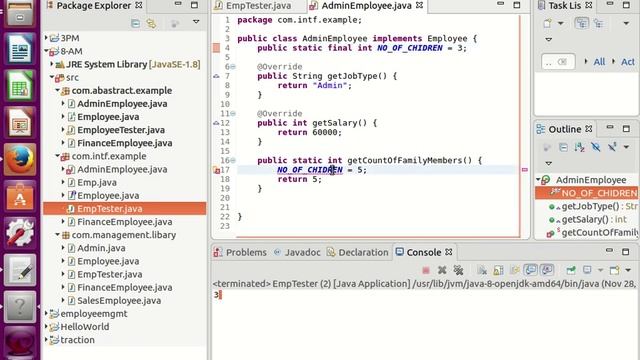The width and height of the screenshot is (640, 360).
Task: Click the Act link in Task List
Action: pos(628,62)
